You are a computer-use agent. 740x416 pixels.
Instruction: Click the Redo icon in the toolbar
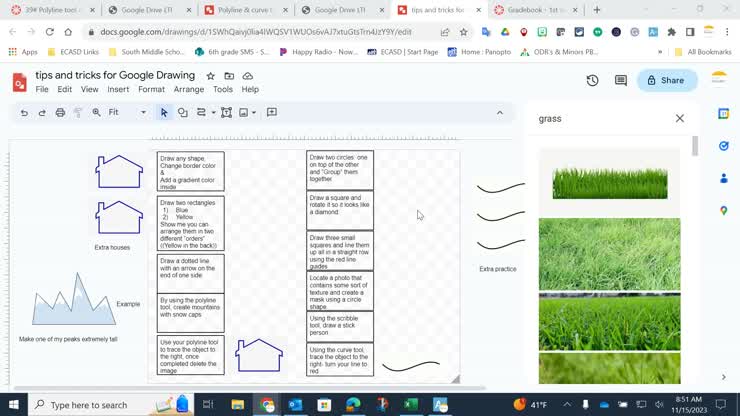(42, 112)
